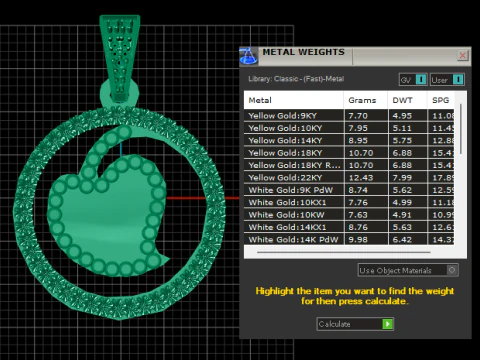Viewport: 480px width, 360px height.
Task: Select the White Gold:14K PdW row
Action: tap(349, 239)
